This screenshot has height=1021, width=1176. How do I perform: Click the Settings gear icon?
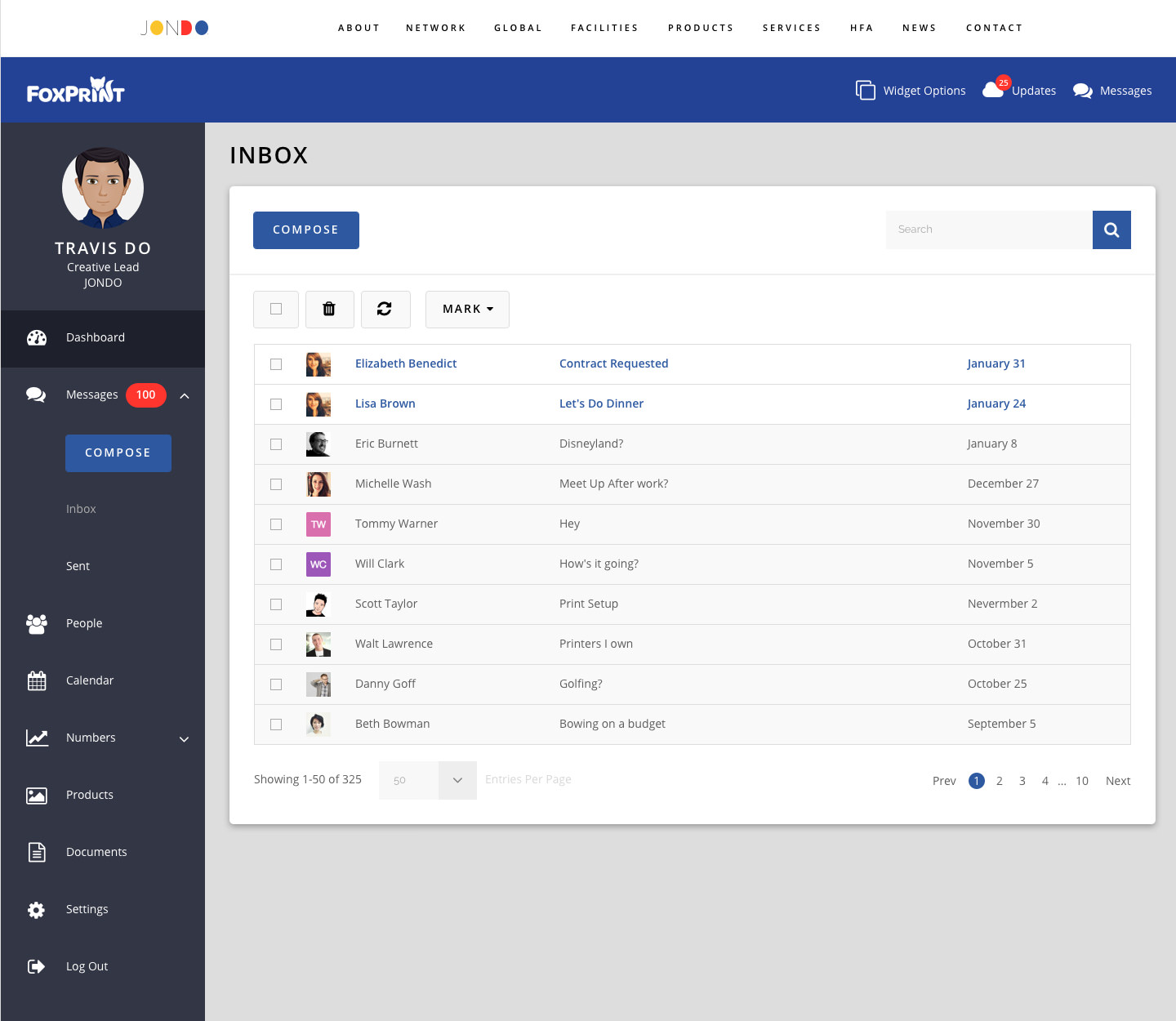37,910
